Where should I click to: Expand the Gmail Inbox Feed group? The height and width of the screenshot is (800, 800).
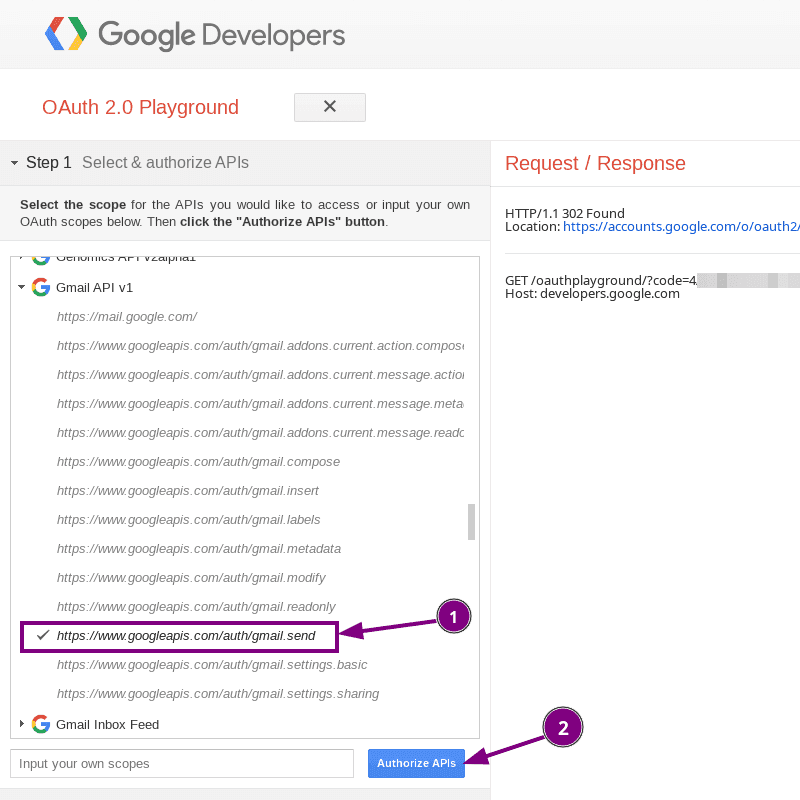tap(21, 724)
